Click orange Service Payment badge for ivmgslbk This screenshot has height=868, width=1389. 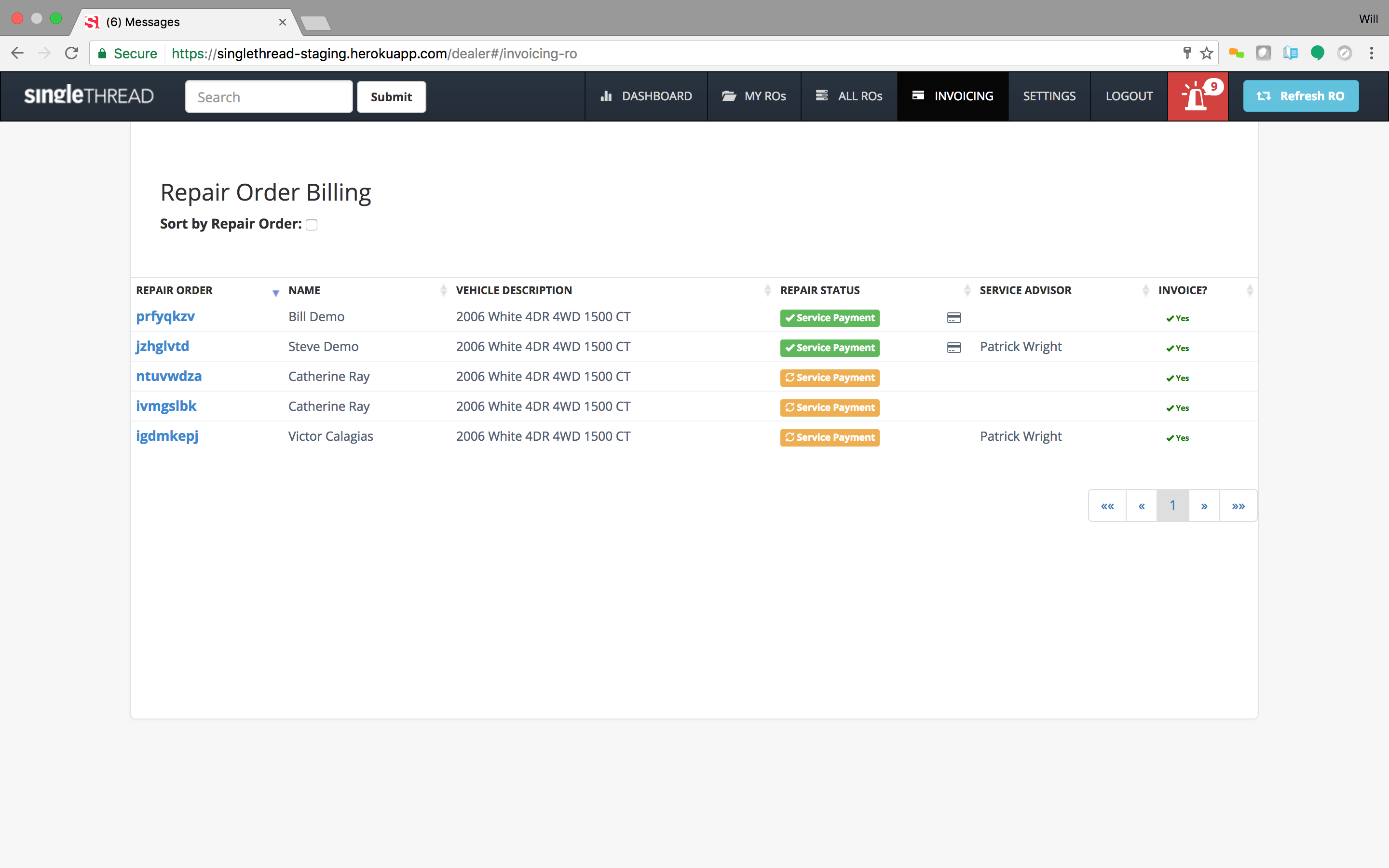tap(830, 407)
